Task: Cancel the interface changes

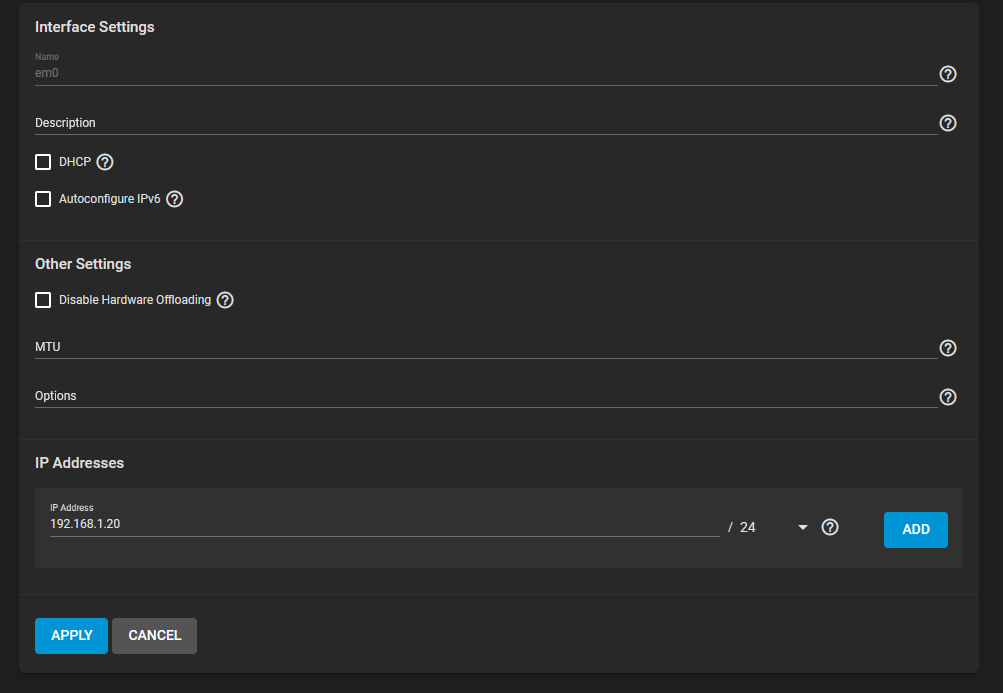Action: tap(154, 636)
